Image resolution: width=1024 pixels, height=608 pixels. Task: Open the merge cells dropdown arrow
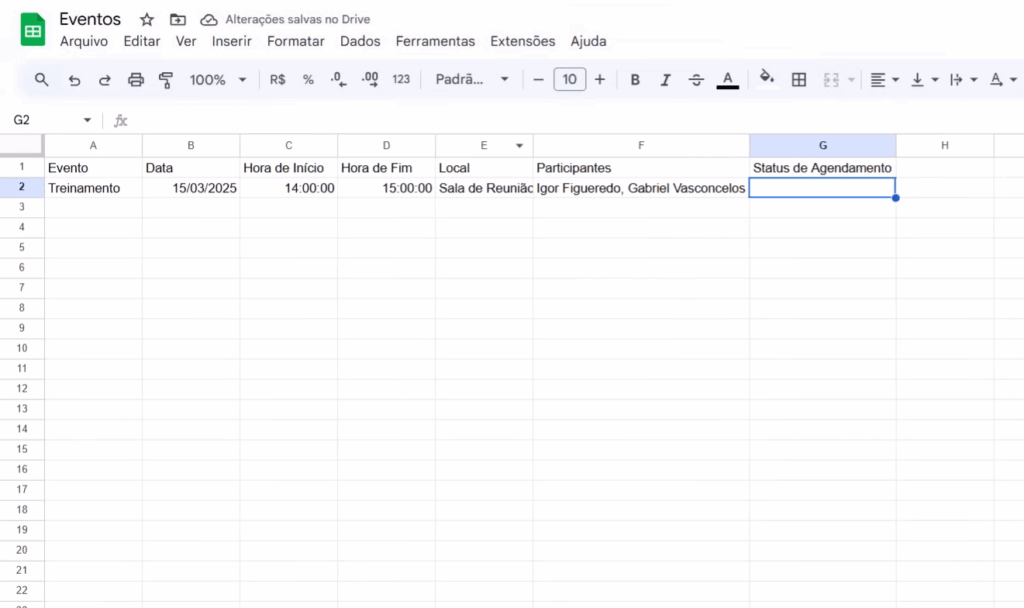tap(851, 80)
